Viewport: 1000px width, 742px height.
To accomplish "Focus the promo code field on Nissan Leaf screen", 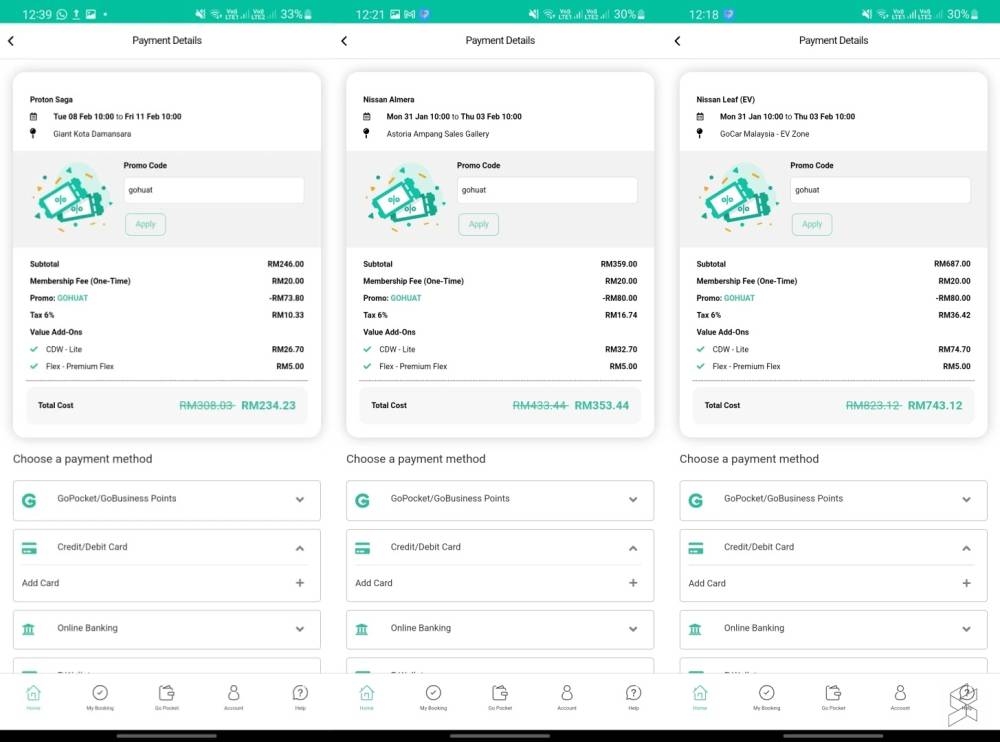I will point(881,190).
